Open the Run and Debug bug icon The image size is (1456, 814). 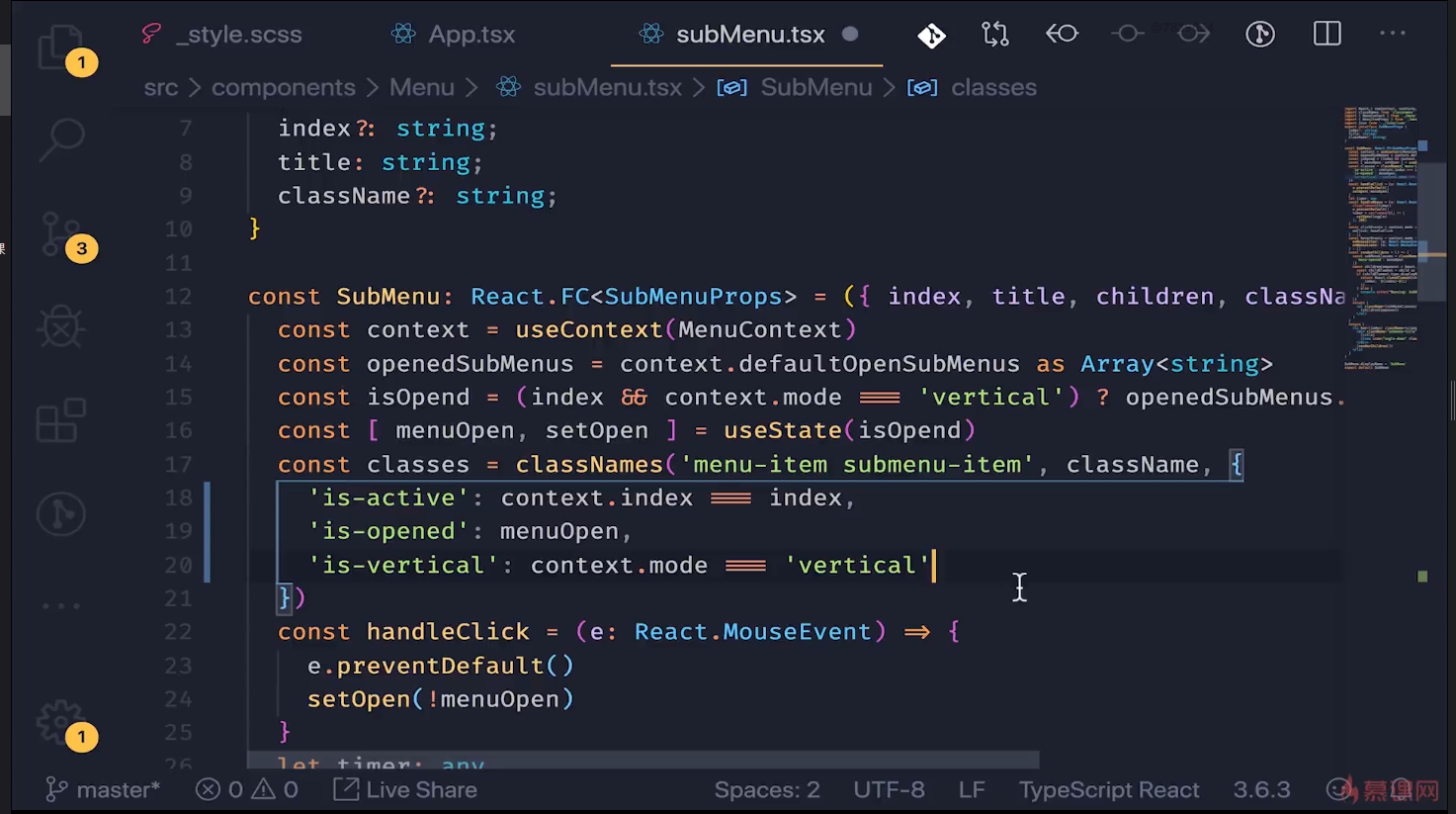(x=61, y=327)
